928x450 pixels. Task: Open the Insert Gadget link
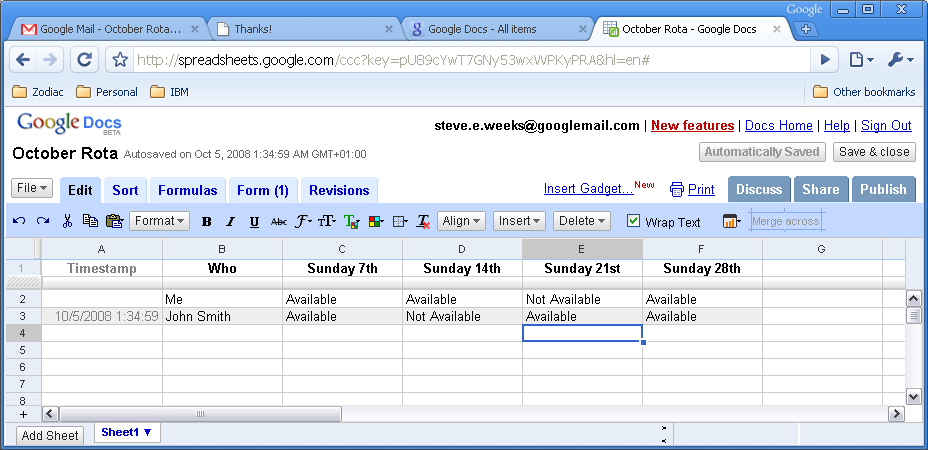[x=589, y=189]
